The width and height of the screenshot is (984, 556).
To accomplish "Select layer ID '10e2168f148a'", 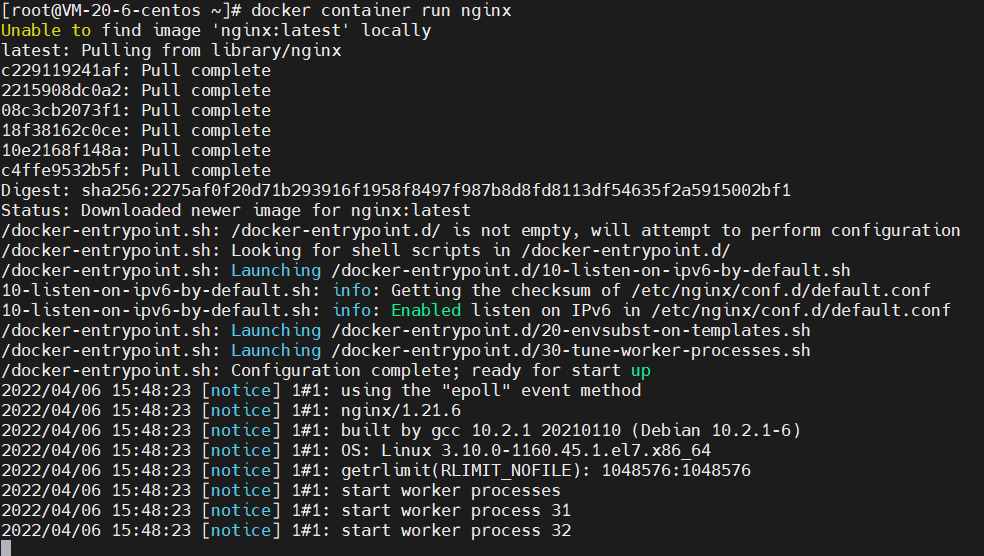I will (x=61, y=151).
